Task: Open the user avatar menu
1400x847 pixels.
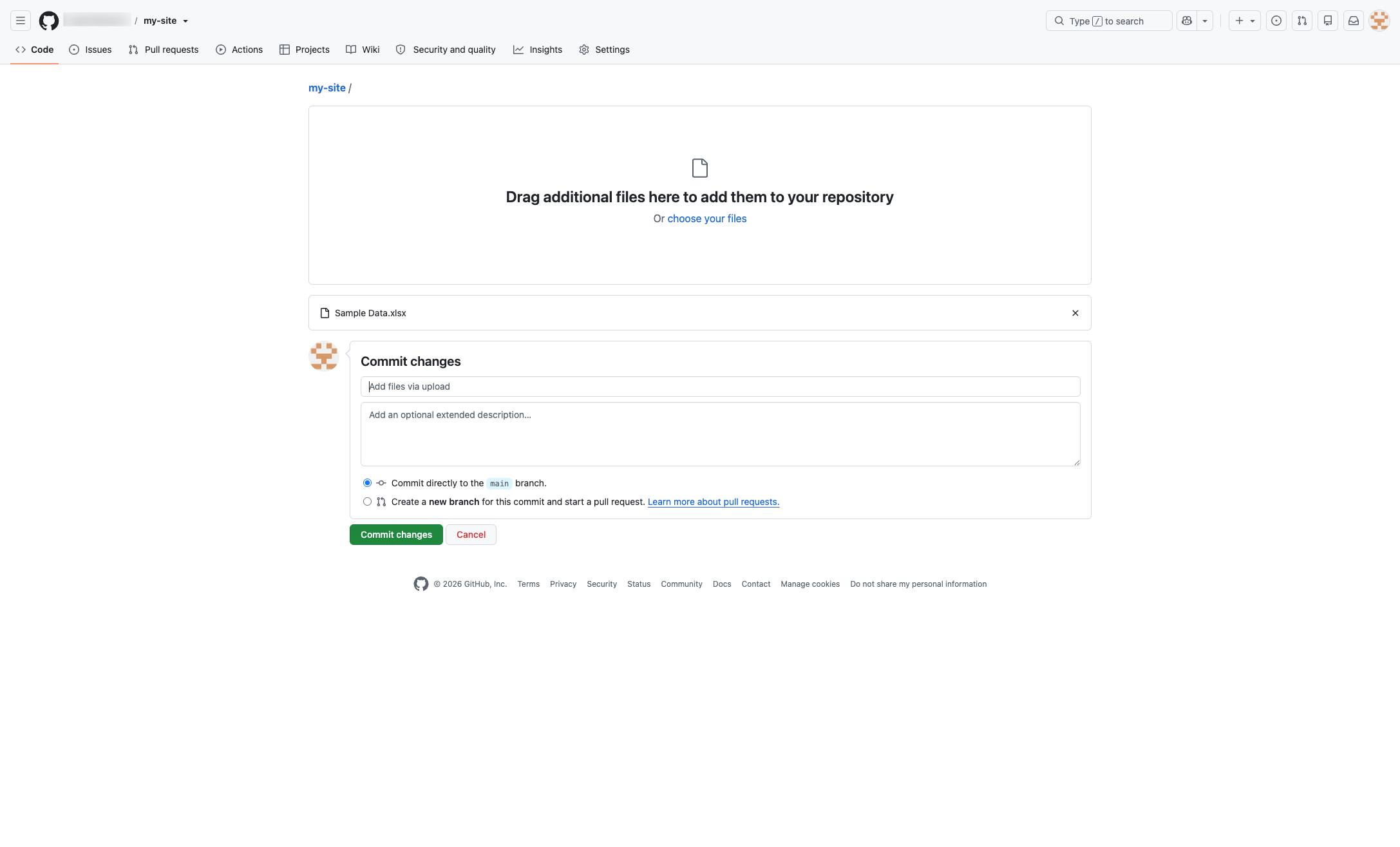Action: coord(1379,21)
